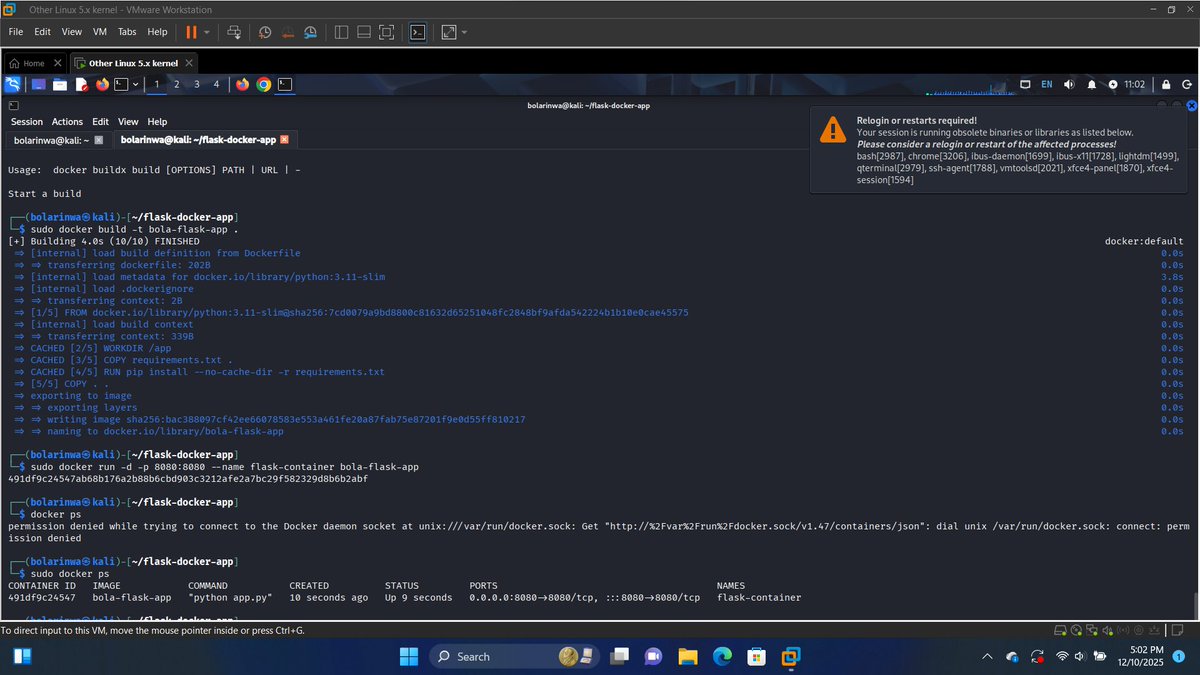Launch Firefox from the Kali panel launcher
The image size is (1200, 675).
(x=102, y=85)
